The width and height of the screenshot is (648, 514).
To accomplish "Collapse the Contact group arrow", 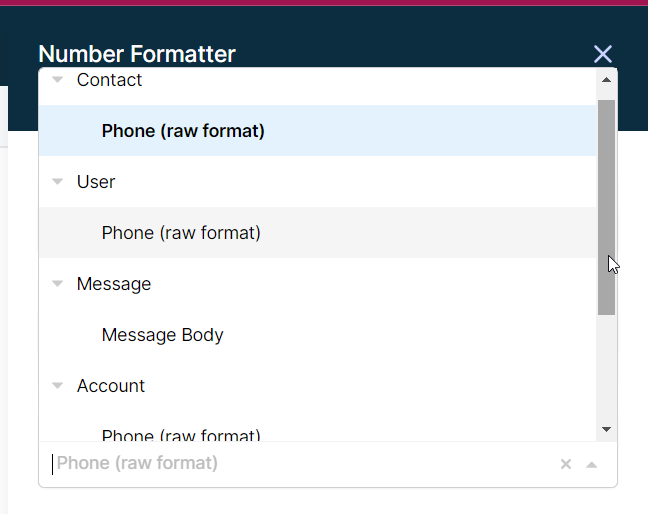I will coord(57,79).
